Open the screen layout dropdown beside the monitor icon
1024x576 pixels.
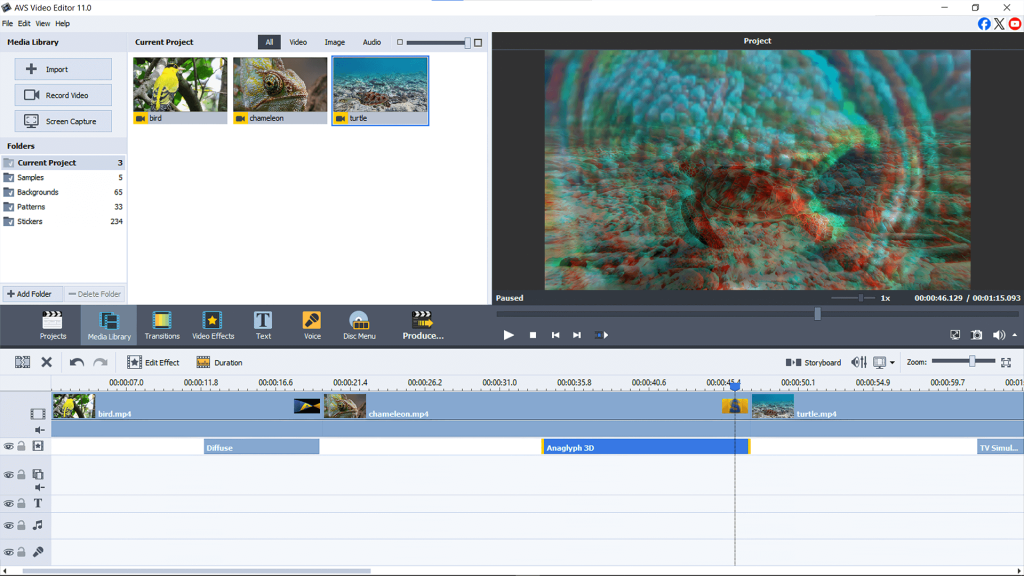coord(892,362)
